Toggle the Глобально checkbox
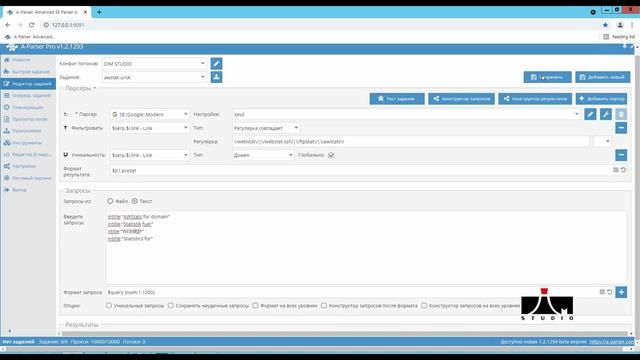The image size is (640, 360). (x=331, y=155)
